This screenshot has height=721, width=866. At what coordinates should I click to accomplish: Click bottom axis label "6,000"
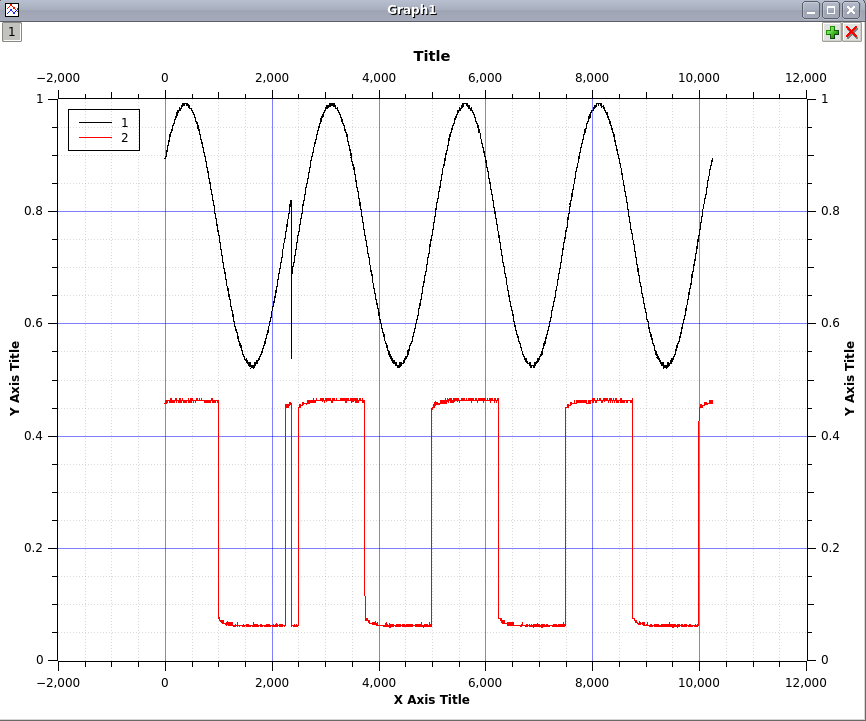click(485, 683)
